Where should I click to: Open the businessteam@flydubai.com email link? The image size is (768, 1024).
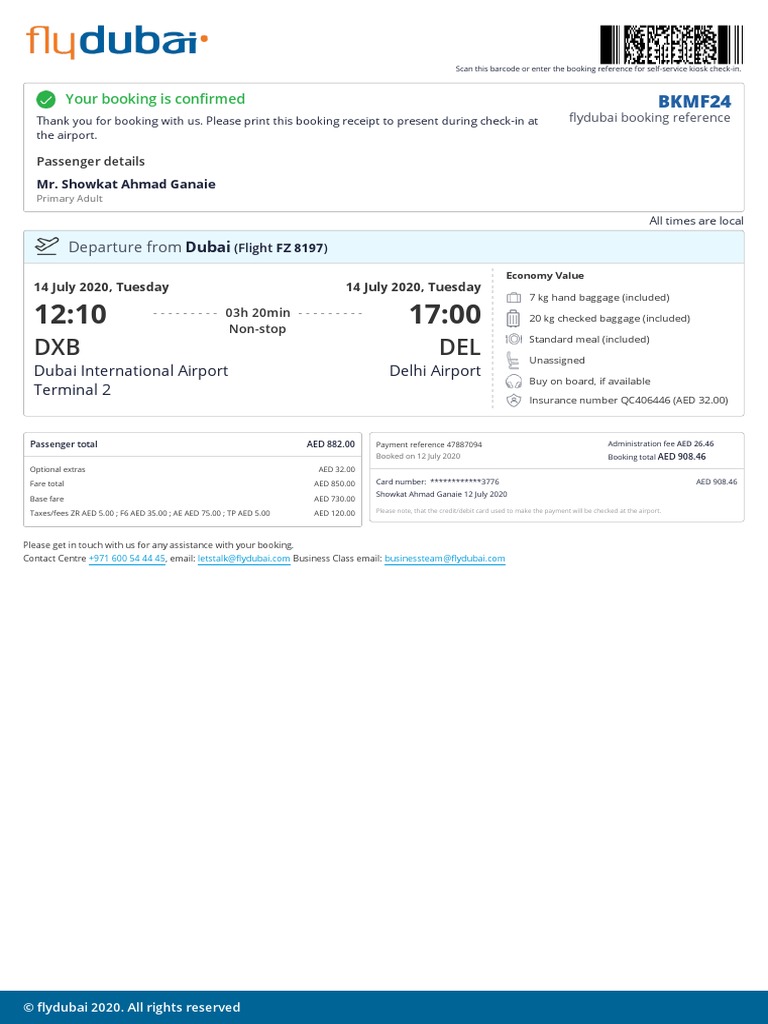click(x=445, y=559)
